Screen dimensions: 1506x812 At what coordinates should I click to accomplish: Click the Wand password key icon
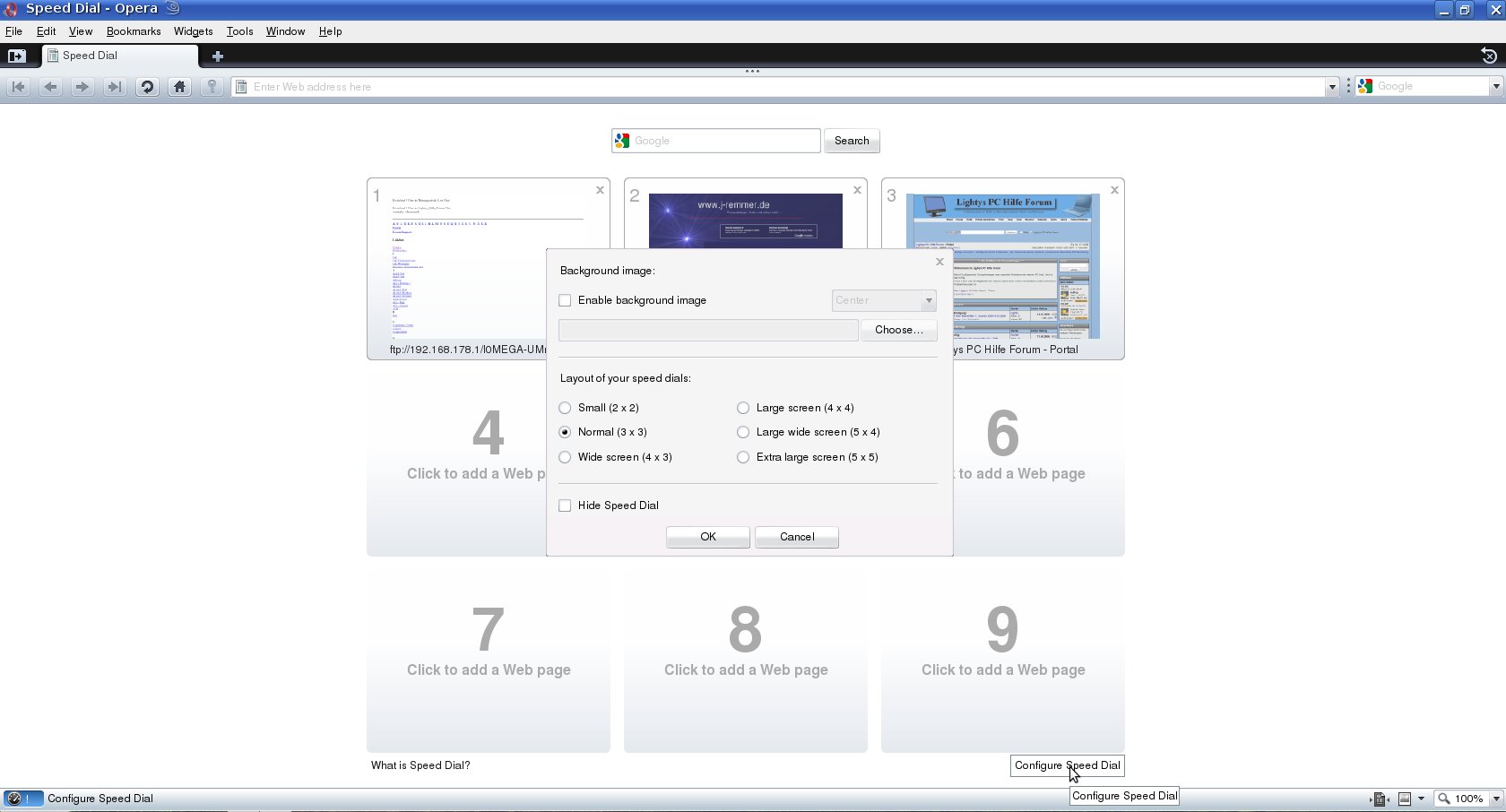tap(212, 87)
